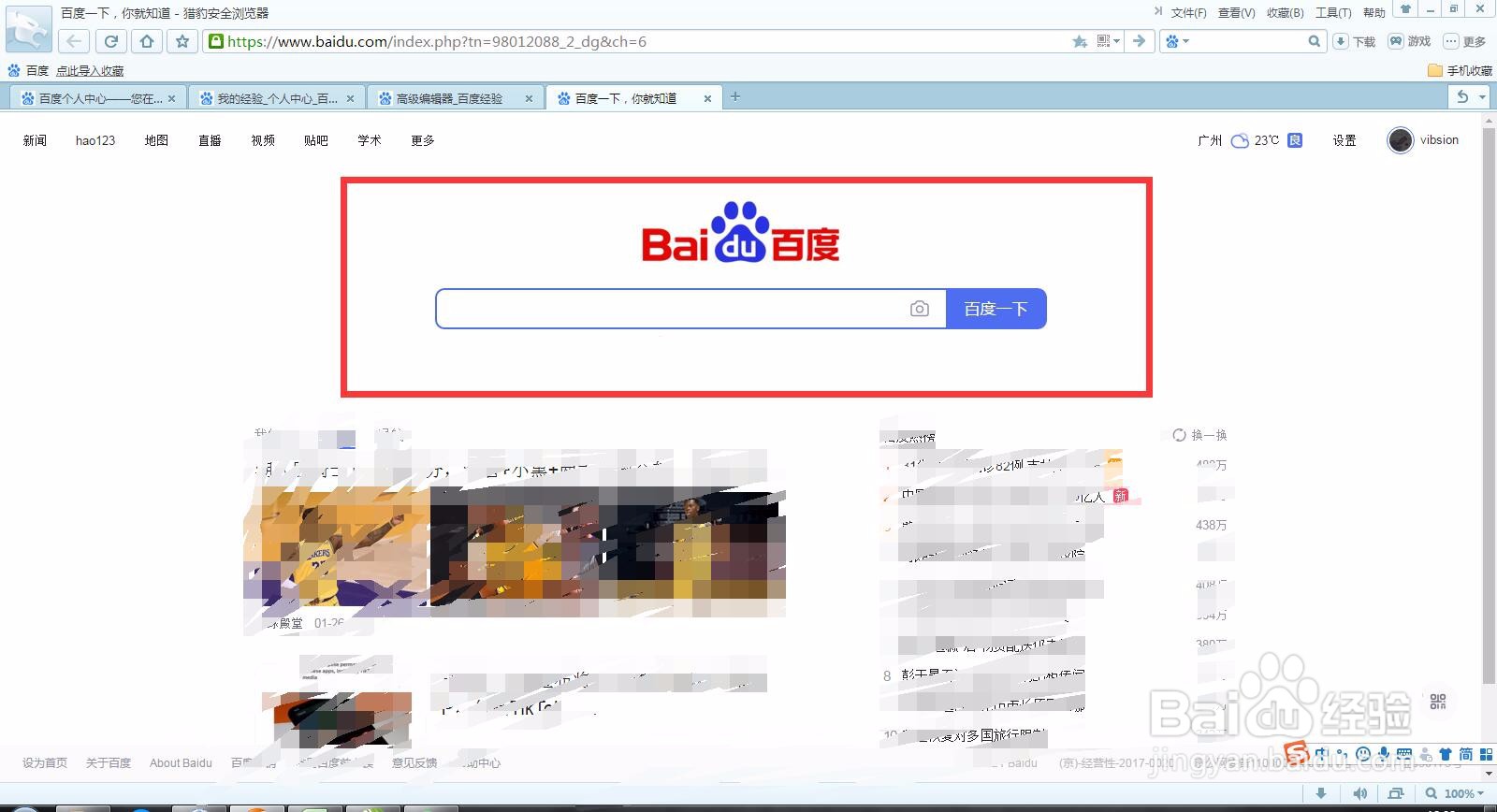The height and width of the screenshot is (812, 1497).
Task: Open the 文件(F) menu
Action: click(x=1188, y=12)
